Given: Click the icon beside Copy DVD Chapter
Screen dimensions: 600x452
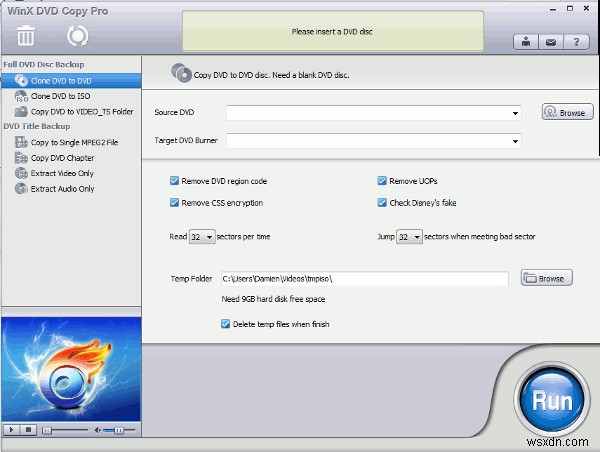Looking at the screenshot, I should pyautogui.click(x=21, y=158).
